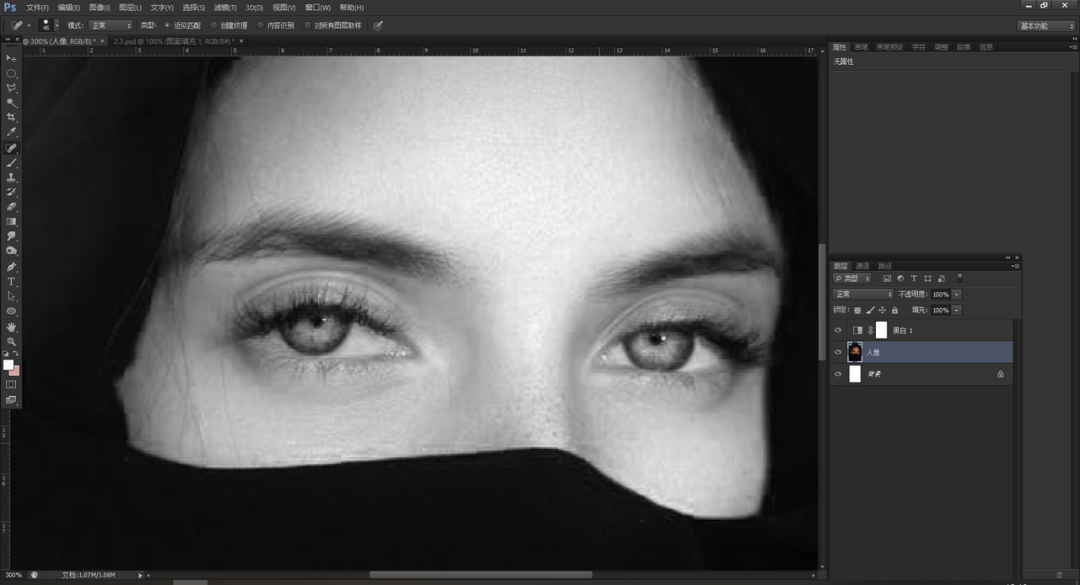Select the Crop tool
Viewport: 1080px width, 585px height.
[x=11, y=117]
